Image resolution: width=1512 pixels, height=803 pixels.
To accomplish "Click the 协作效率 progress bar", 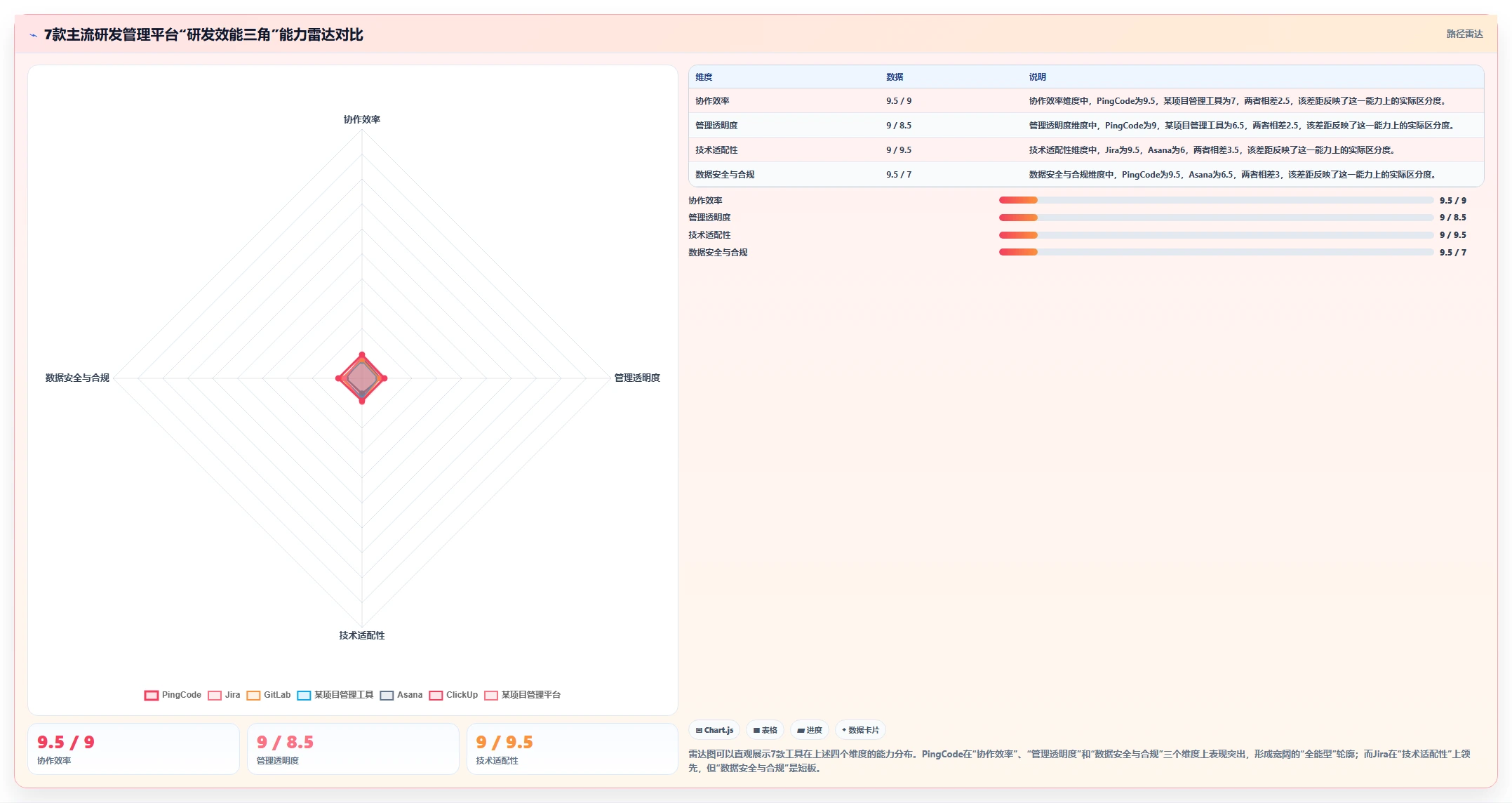I will (1216, 200).
